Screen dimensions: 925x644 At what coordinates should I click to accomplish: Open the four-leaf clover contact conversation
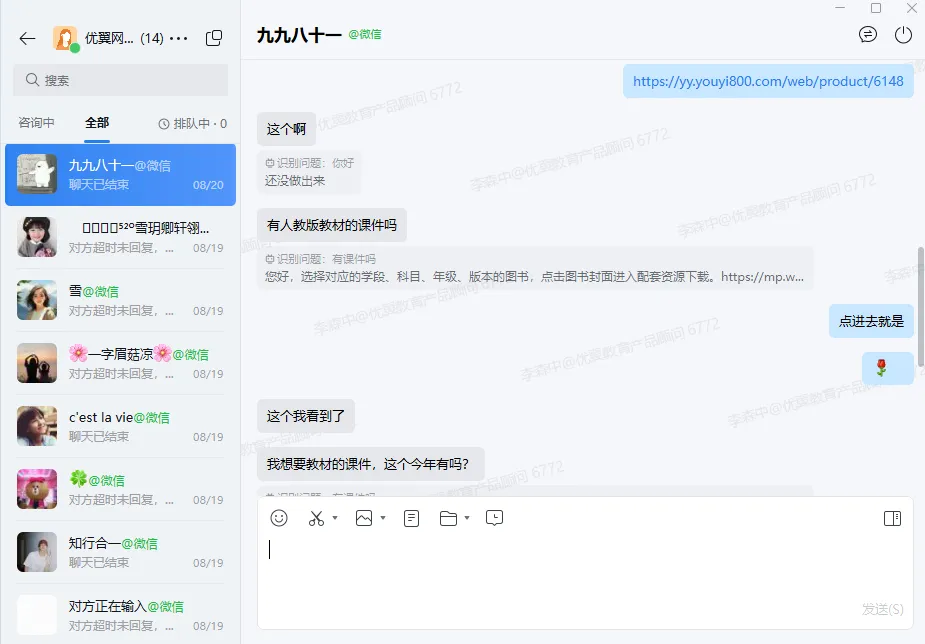pos(120,490)
